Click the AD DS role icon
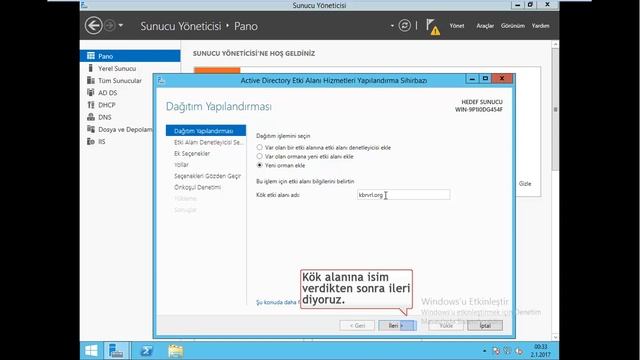The image size is (640, 360). [91, 92]
